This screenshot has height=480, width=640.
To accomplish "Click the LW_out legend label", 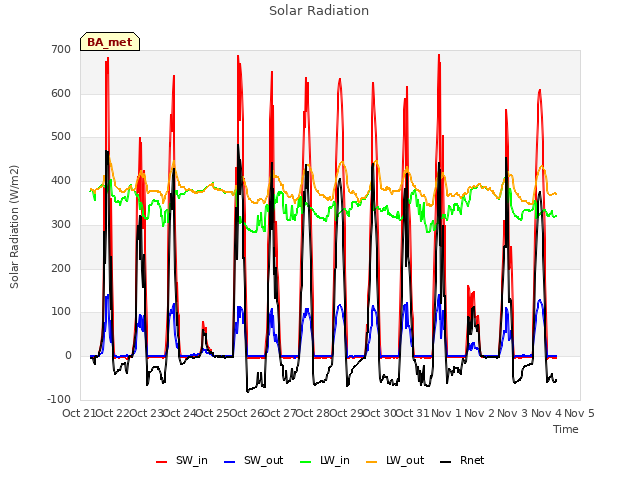I will coord(405,460).
